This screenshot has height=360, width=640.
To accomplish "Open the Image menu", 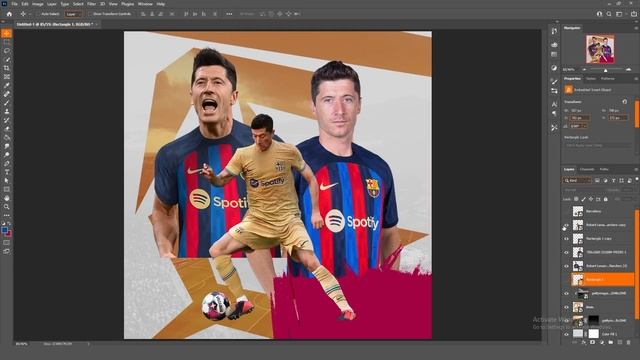I will click(37, 4).
